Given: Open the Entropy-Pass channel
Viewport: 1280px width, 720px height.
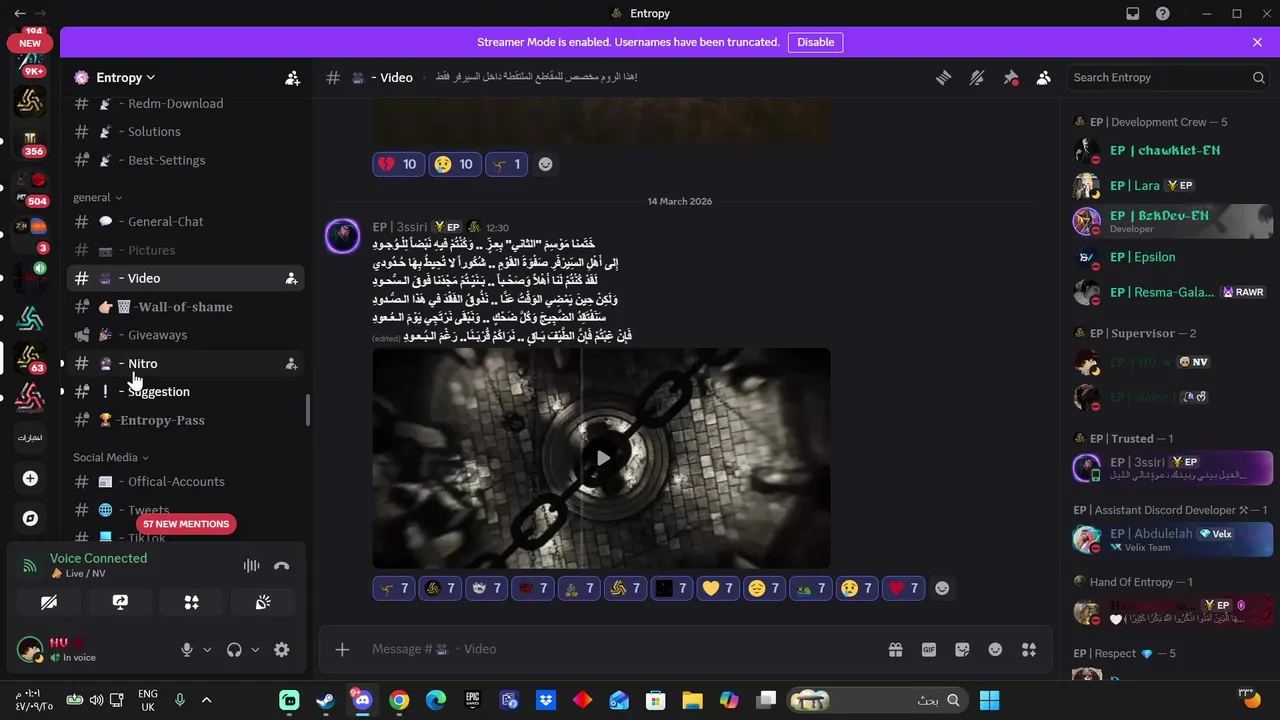Looking at the screenshot, I should point(186,420).
